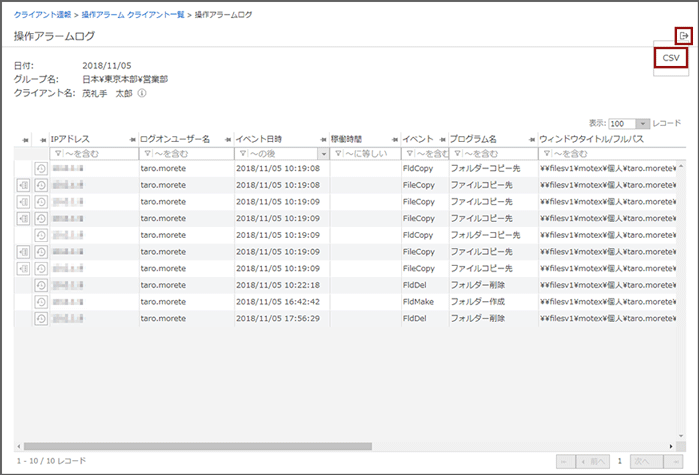The height and width of the screenshot is (475, 699).
Task: Click クライアント遠隔 breadcrumb link
Action: (40, 15)
